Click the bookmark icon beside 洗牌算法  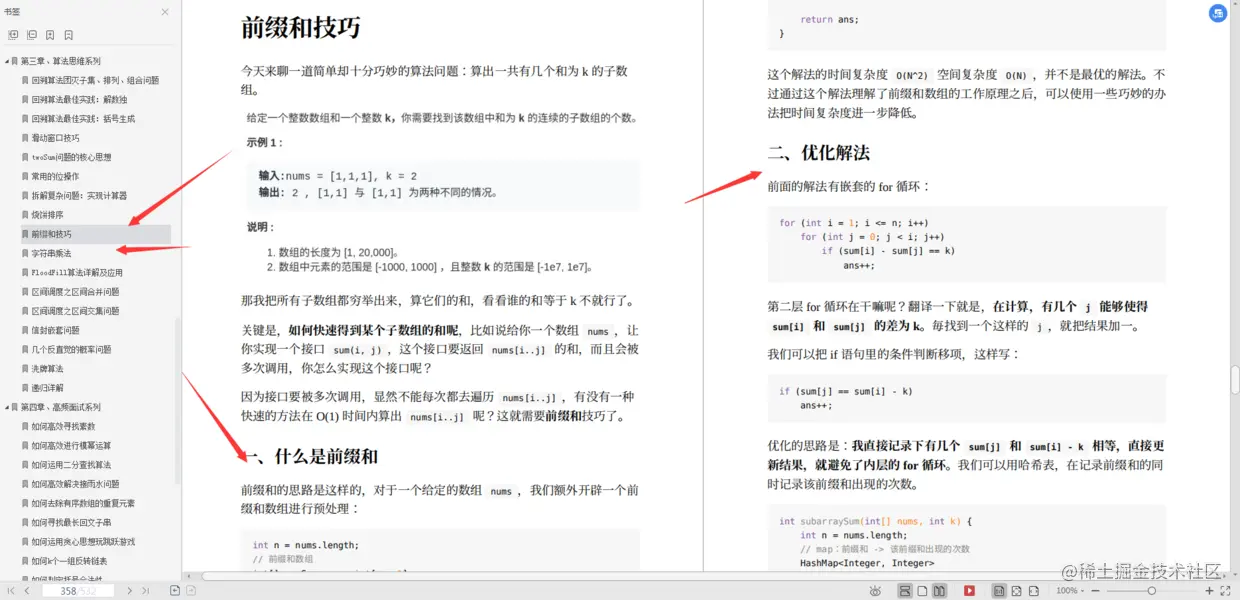pyautogui.click(x=24, y=368)
